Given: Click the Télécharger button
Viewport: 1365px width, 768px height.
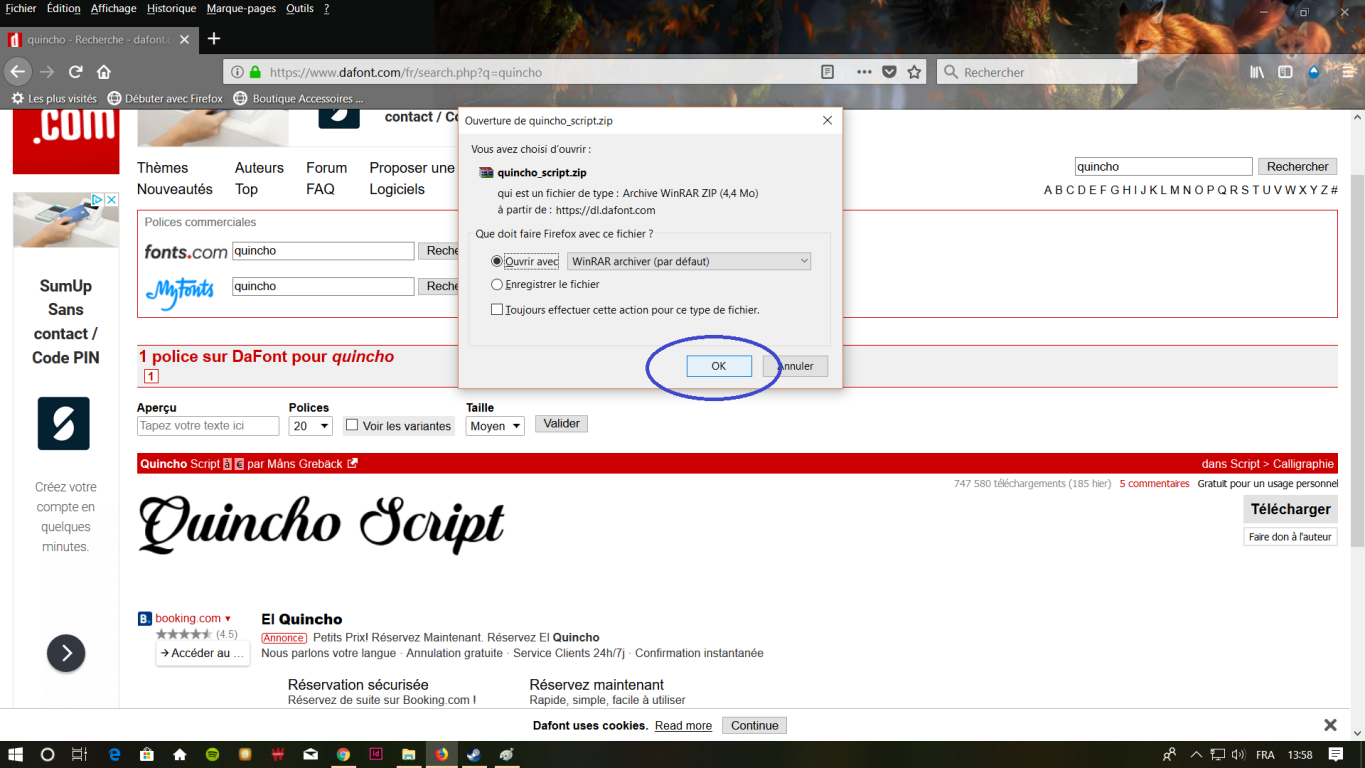Looking at the screenshot, I should click(1290, 509).
